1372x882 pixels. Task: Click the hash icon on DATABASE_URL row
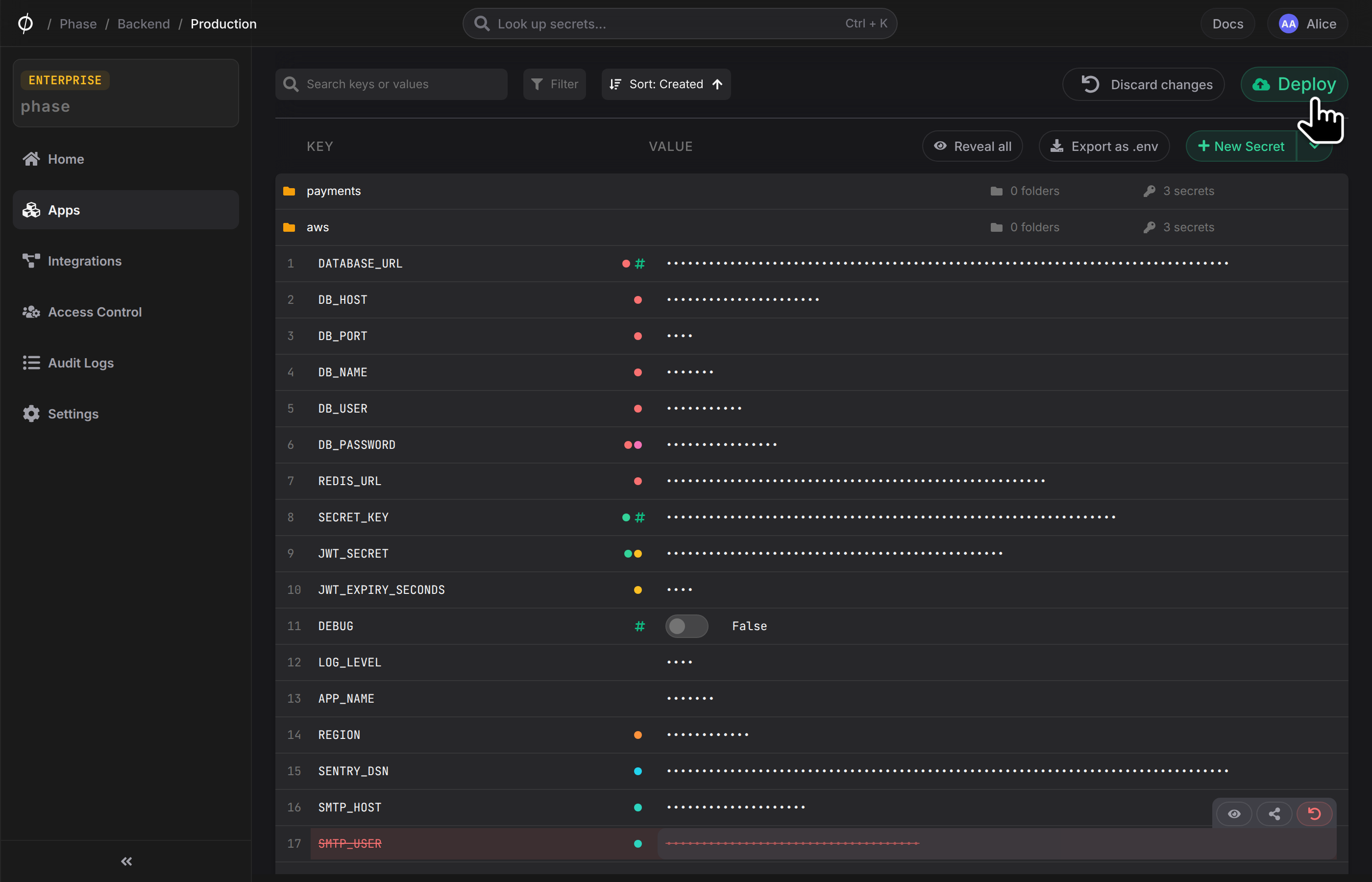click(x=639, y=264)
